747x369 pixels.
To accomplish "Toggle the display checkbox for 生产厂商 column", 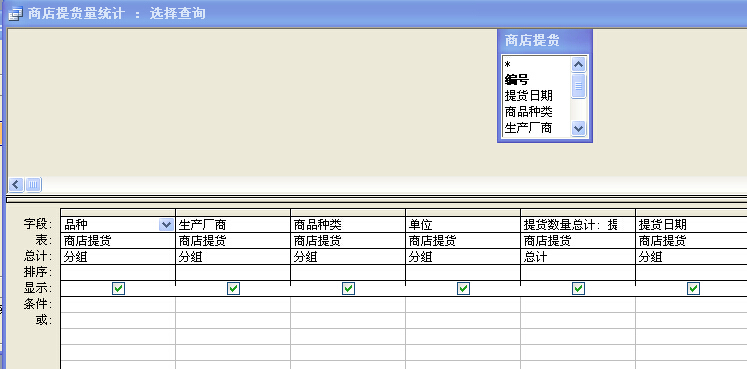I will [x=233, y=289].
